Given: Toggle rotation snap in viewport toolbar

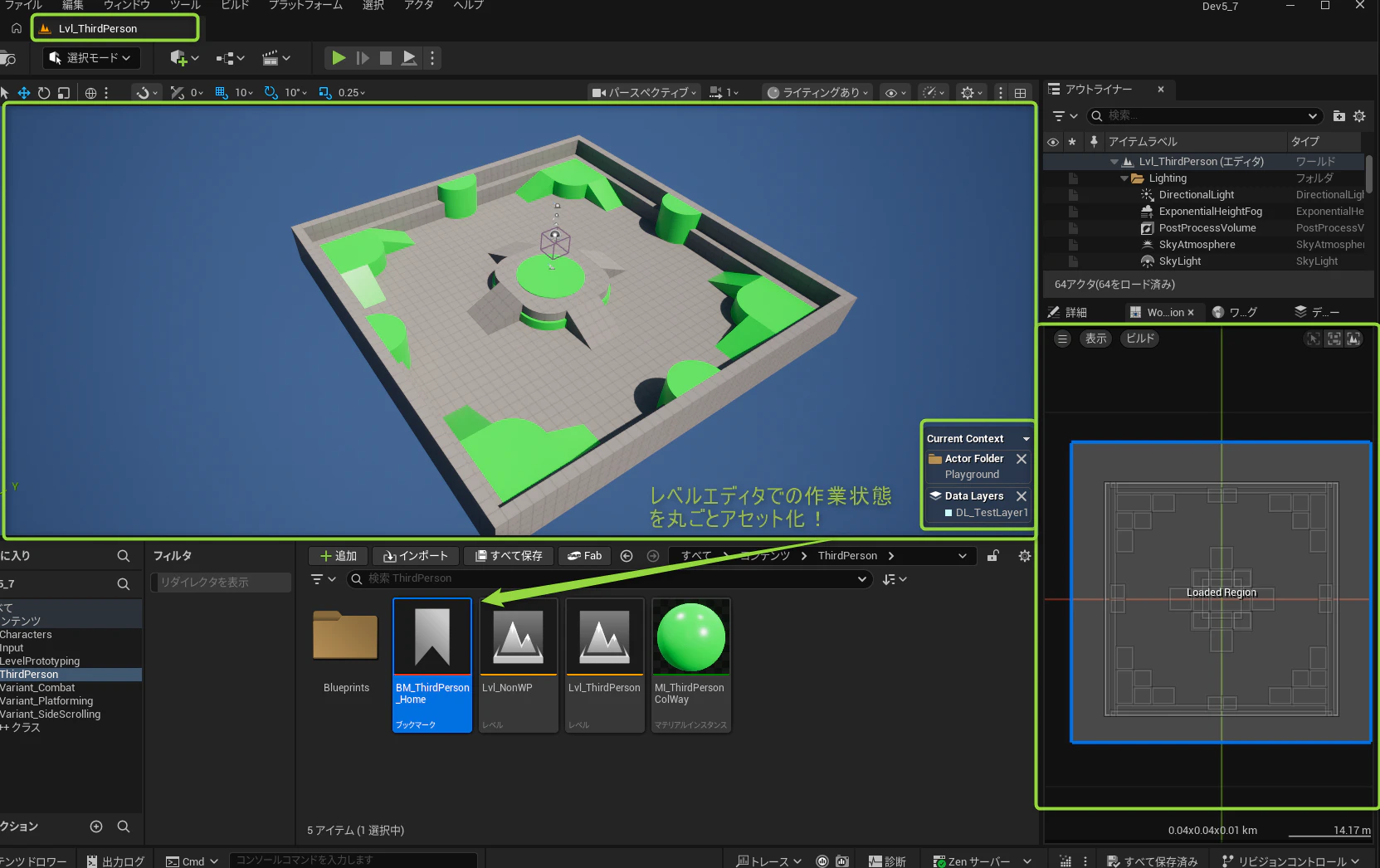Looking at the screenshot, I should click(271, 93).
